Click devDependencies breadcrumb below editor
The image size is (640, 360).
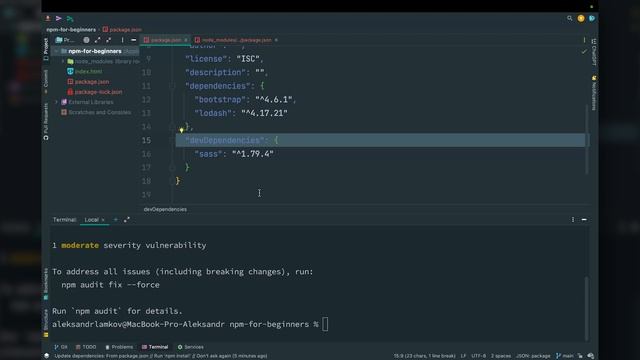165,209
